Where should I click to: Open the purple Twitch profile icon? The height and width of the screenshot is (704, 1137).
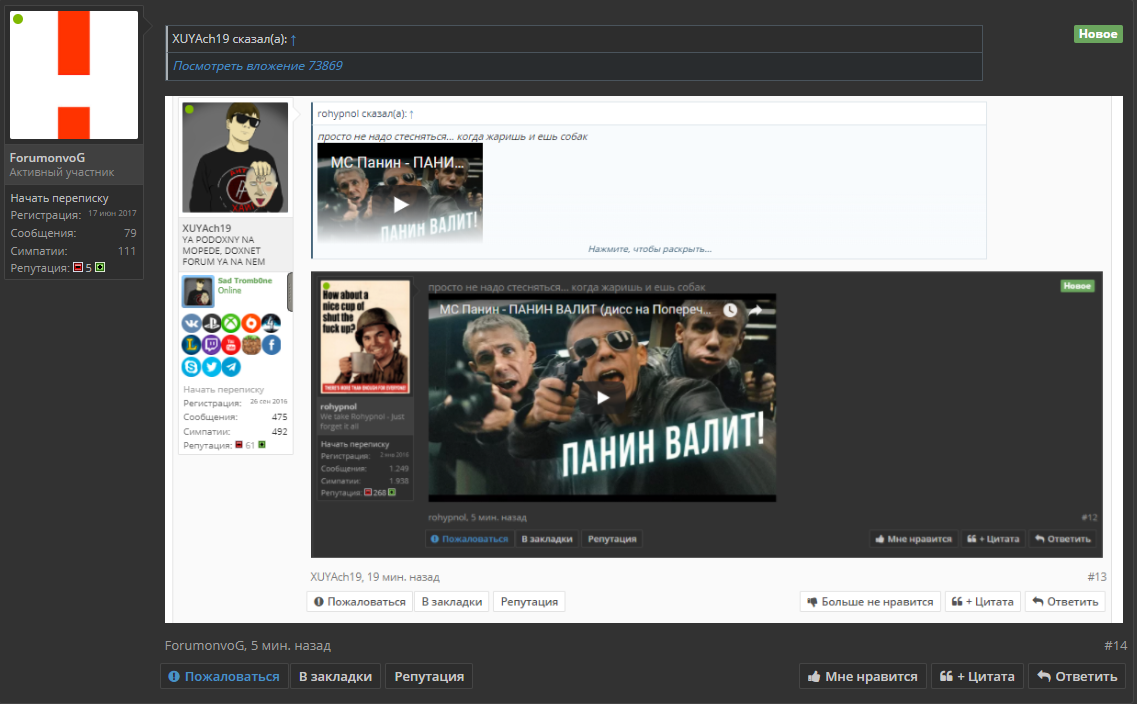click(x=211, y=345)
